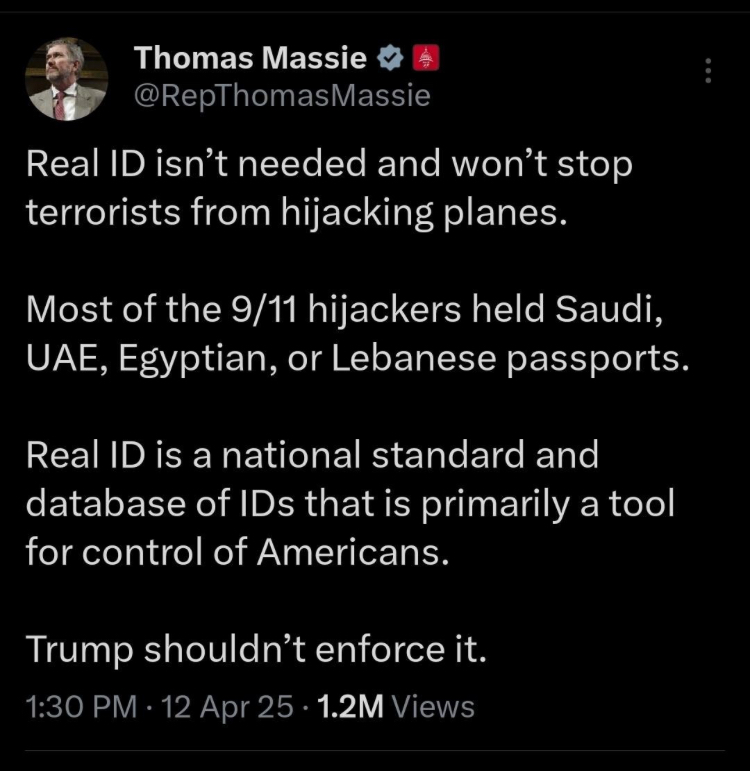Click the 'Trump shouldn't enforce it' line
This screenshot has height=771, width=750.
click(x=256, y=649)
